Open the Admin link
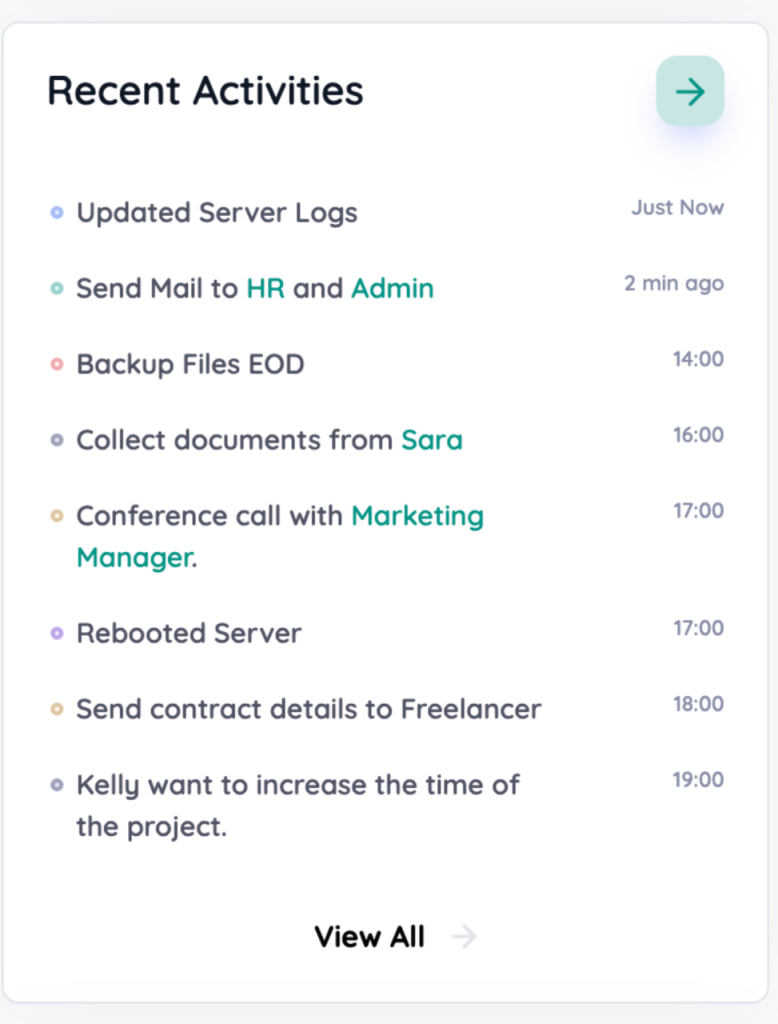Viewport: 778px width, 1024px height. pyautogui.click(x=393, y=289)
